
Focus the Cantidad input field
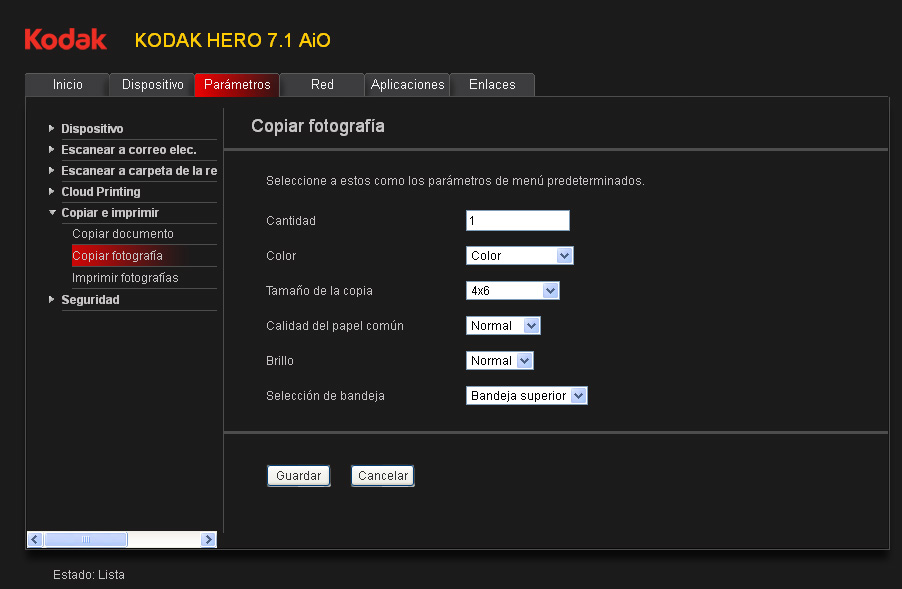518,220
